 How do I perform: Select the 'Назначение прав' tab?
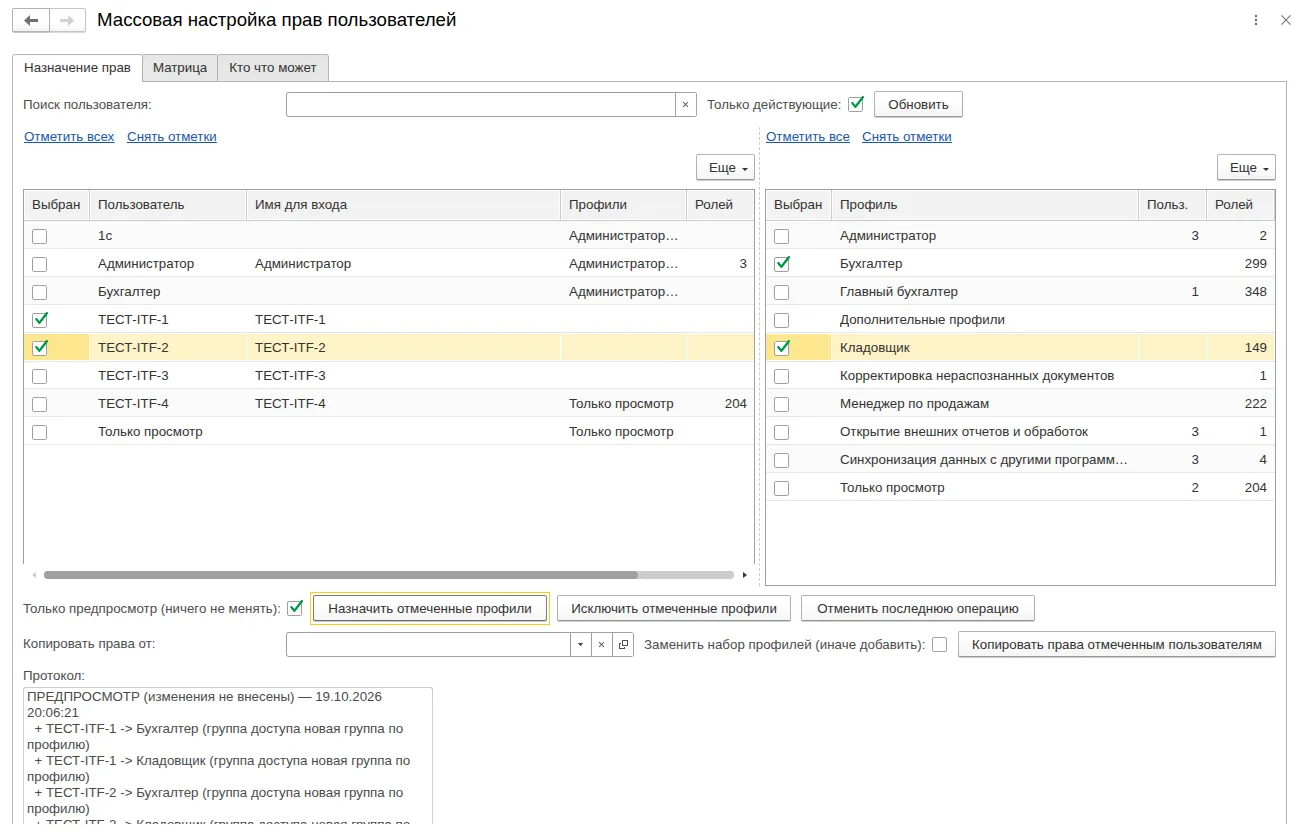pos(77,68)
